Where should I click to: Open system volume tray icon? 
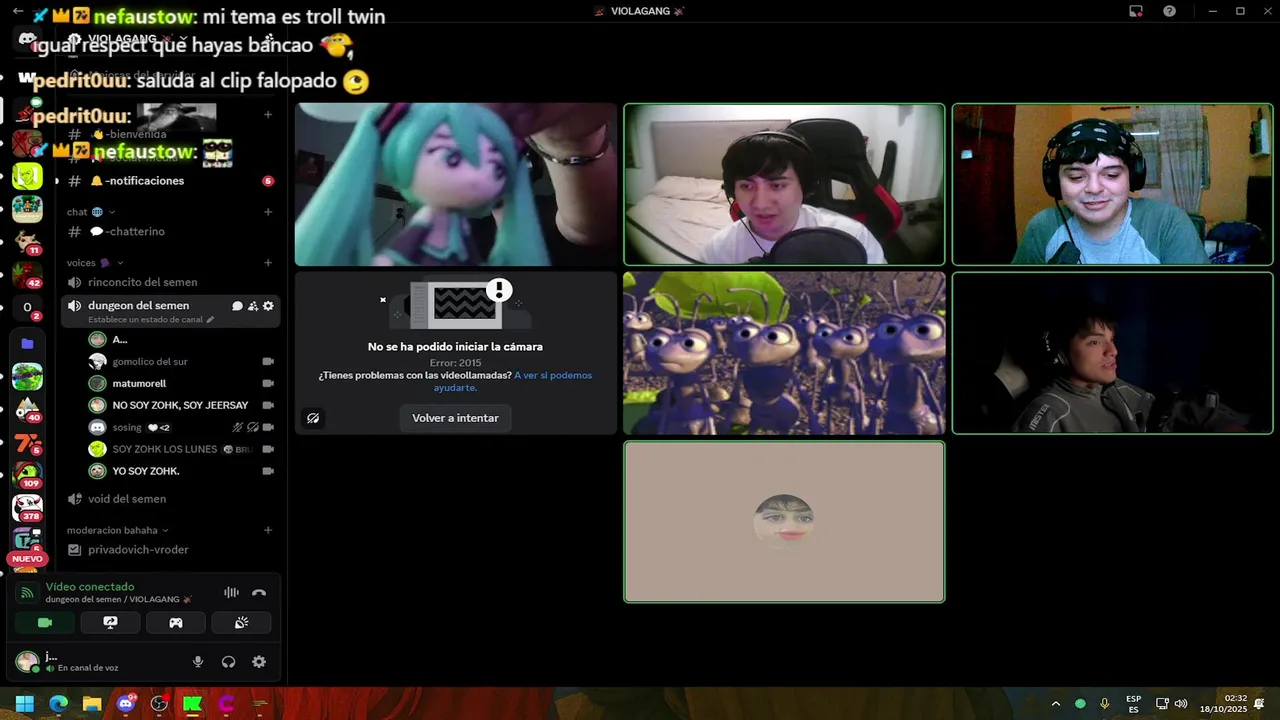(x=1181, y=704)
